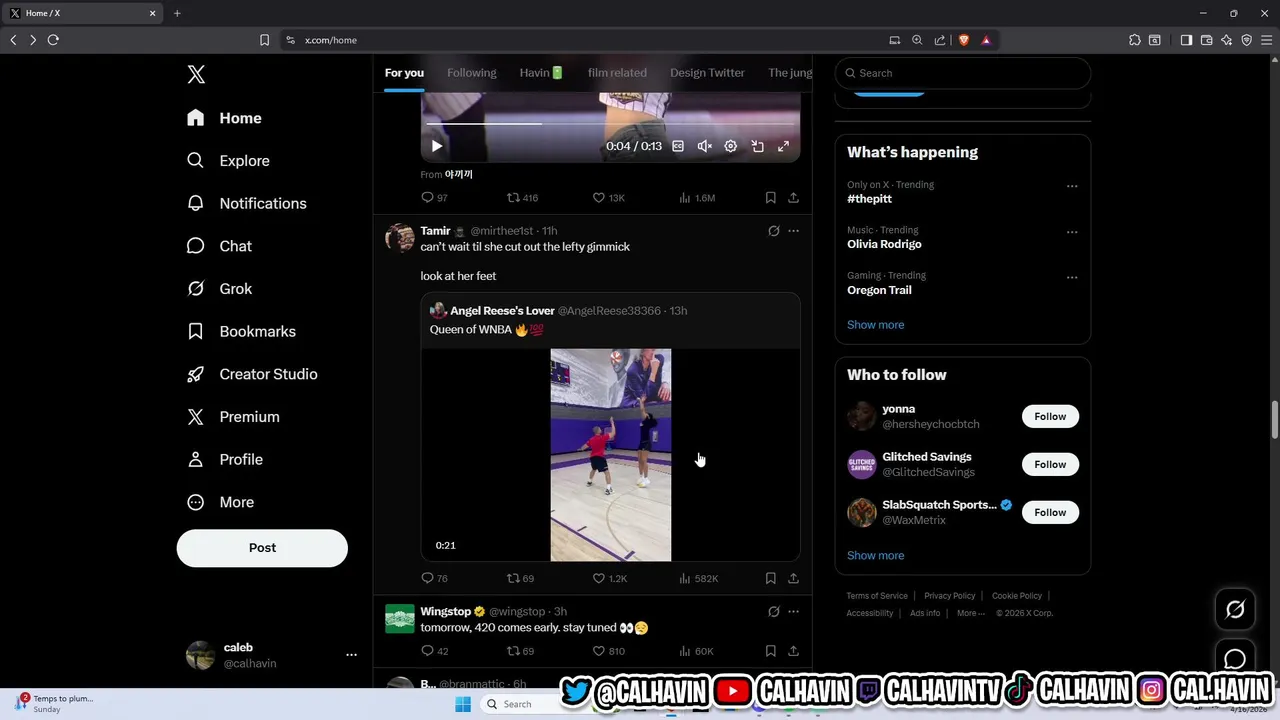Open video settings gear

(x=731, y=146)
